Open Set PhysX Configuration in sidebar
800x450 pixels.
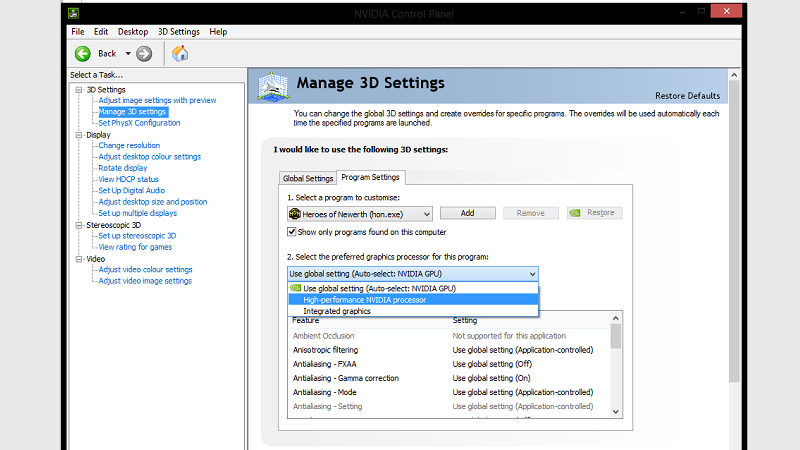coord(139,123)
